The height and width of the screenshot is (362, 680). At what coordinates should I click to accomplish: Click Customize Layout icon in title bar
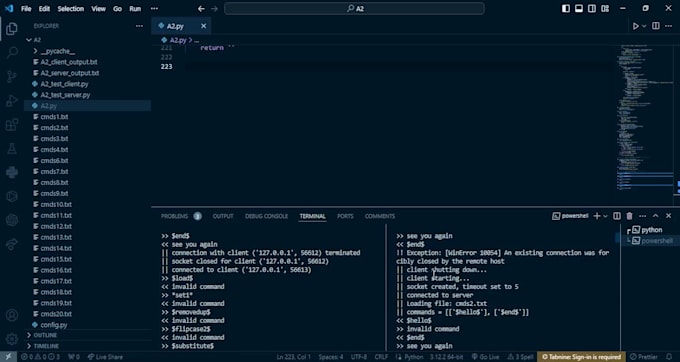pos(605,9)
